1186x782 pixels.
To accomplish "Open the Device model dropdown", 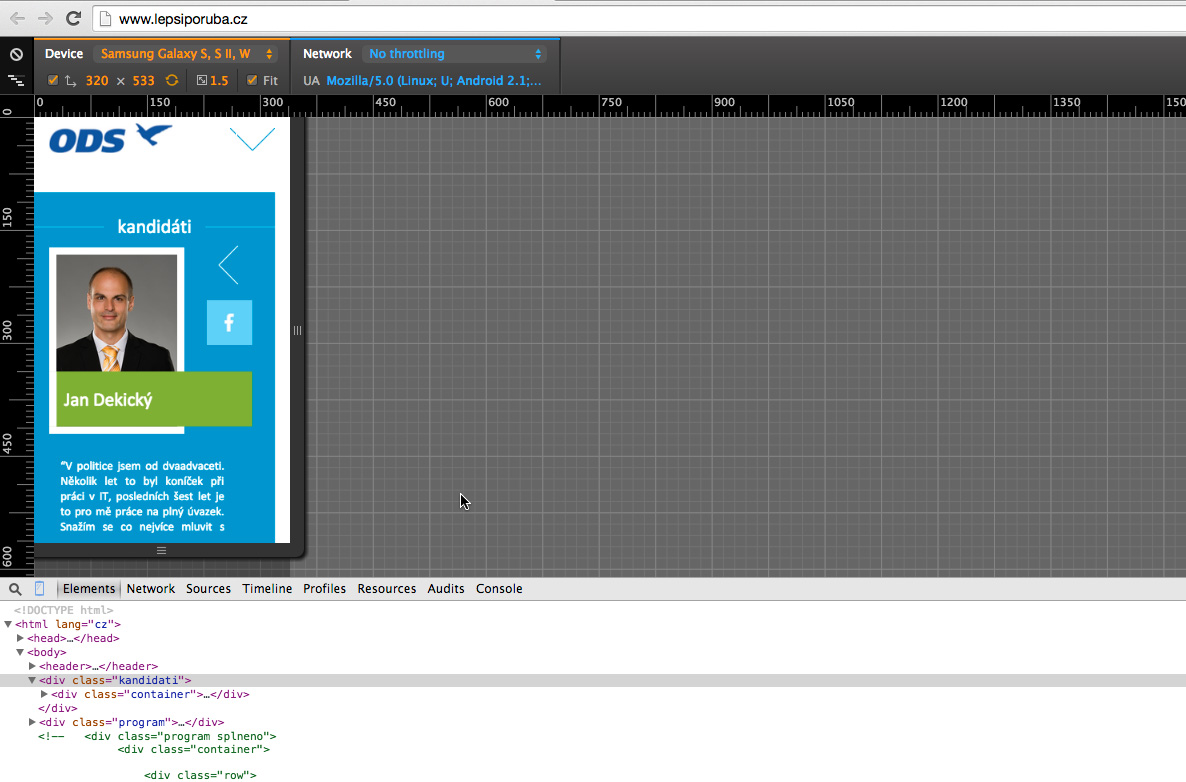I will (187, 54).
